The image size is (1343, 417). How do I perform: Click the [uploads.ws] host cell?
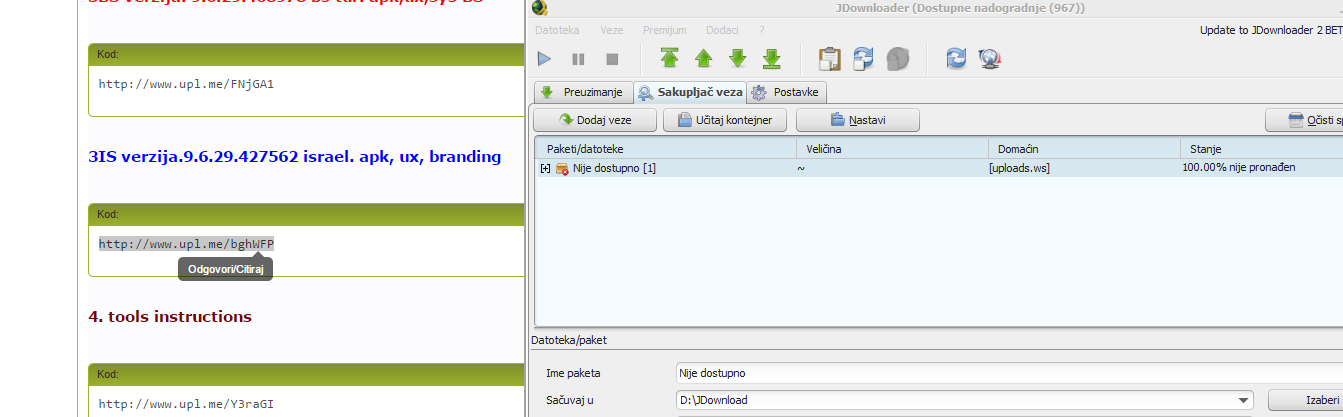[x=1019, y=168]
